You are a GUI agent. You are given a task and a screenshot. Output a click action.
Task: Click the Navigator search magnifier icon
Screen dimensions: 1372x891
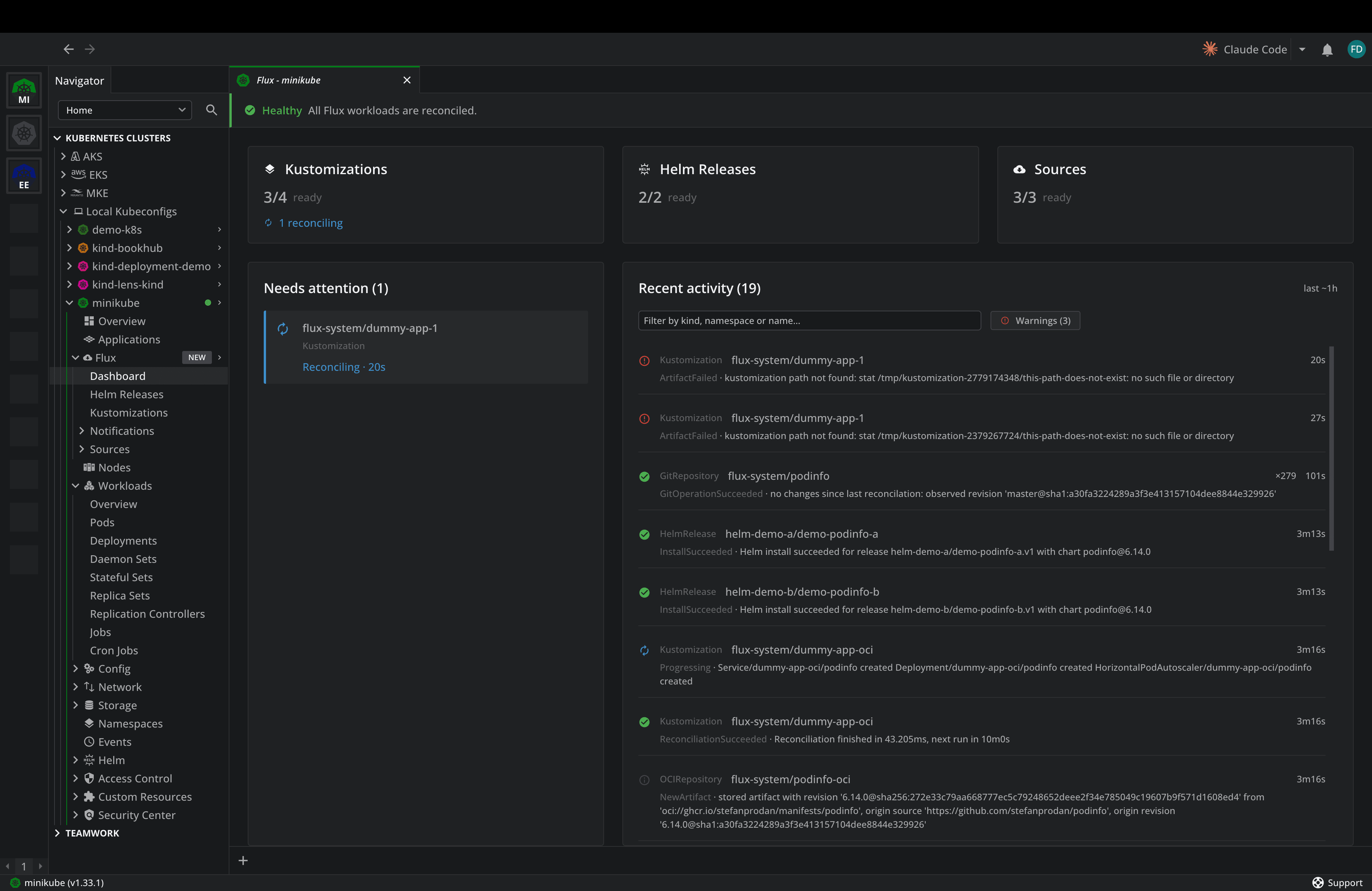212,110
